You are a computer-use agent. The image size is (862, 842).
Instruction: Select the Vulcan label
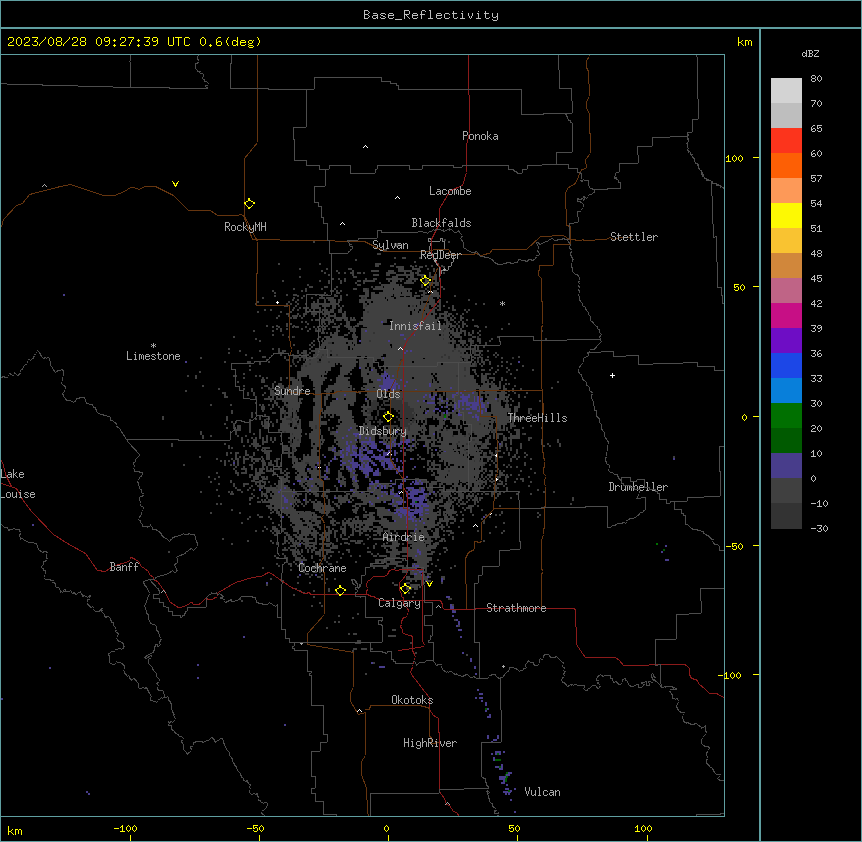pyautogui.click(x=542, y=792)
